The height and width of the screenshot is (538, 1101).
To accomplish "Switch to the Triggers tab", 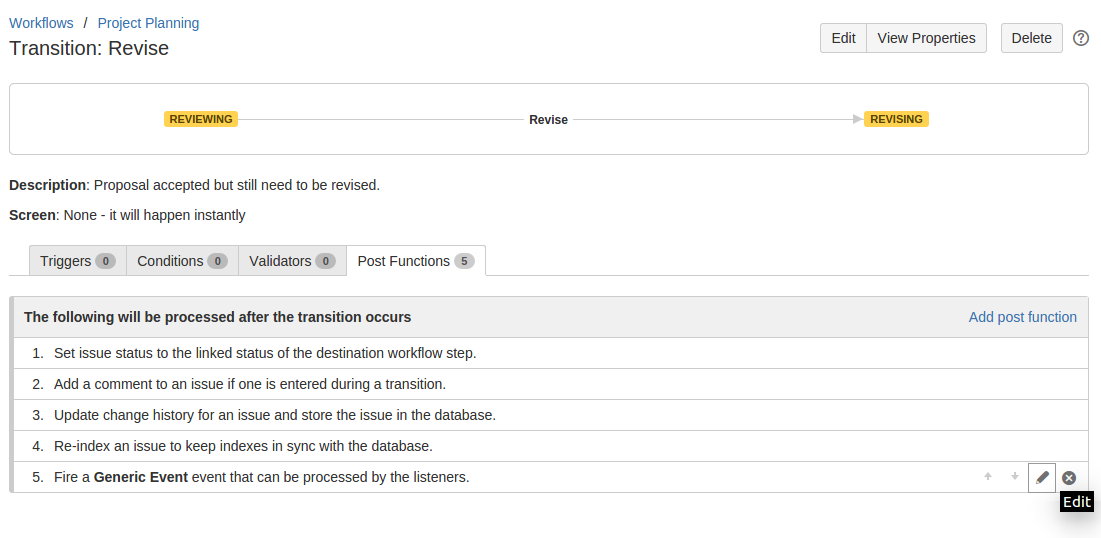I will click(x=77, y=261).
